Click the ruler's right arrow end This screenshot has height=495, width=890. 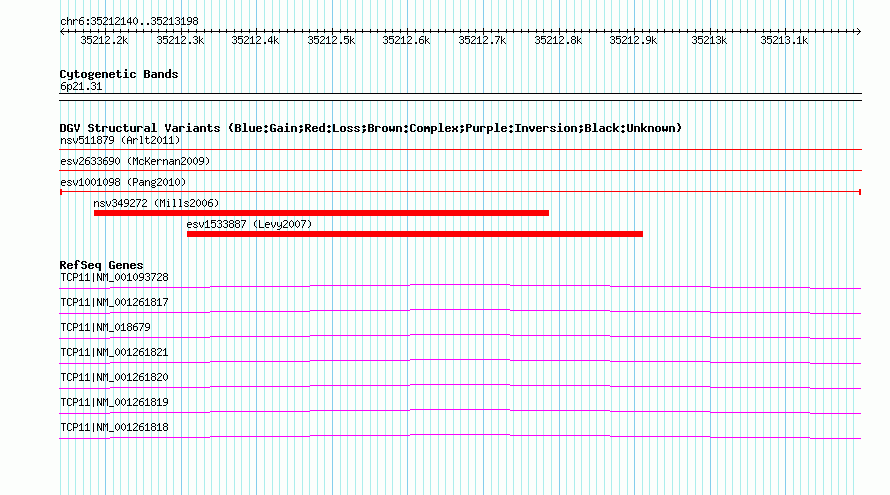(858, 31)
